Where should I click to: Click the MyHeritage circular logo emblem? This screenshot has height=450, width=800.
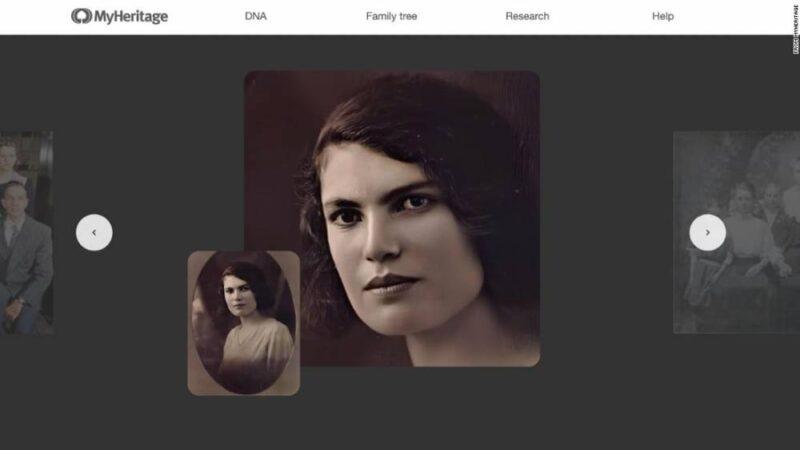(x=81, y=16)
